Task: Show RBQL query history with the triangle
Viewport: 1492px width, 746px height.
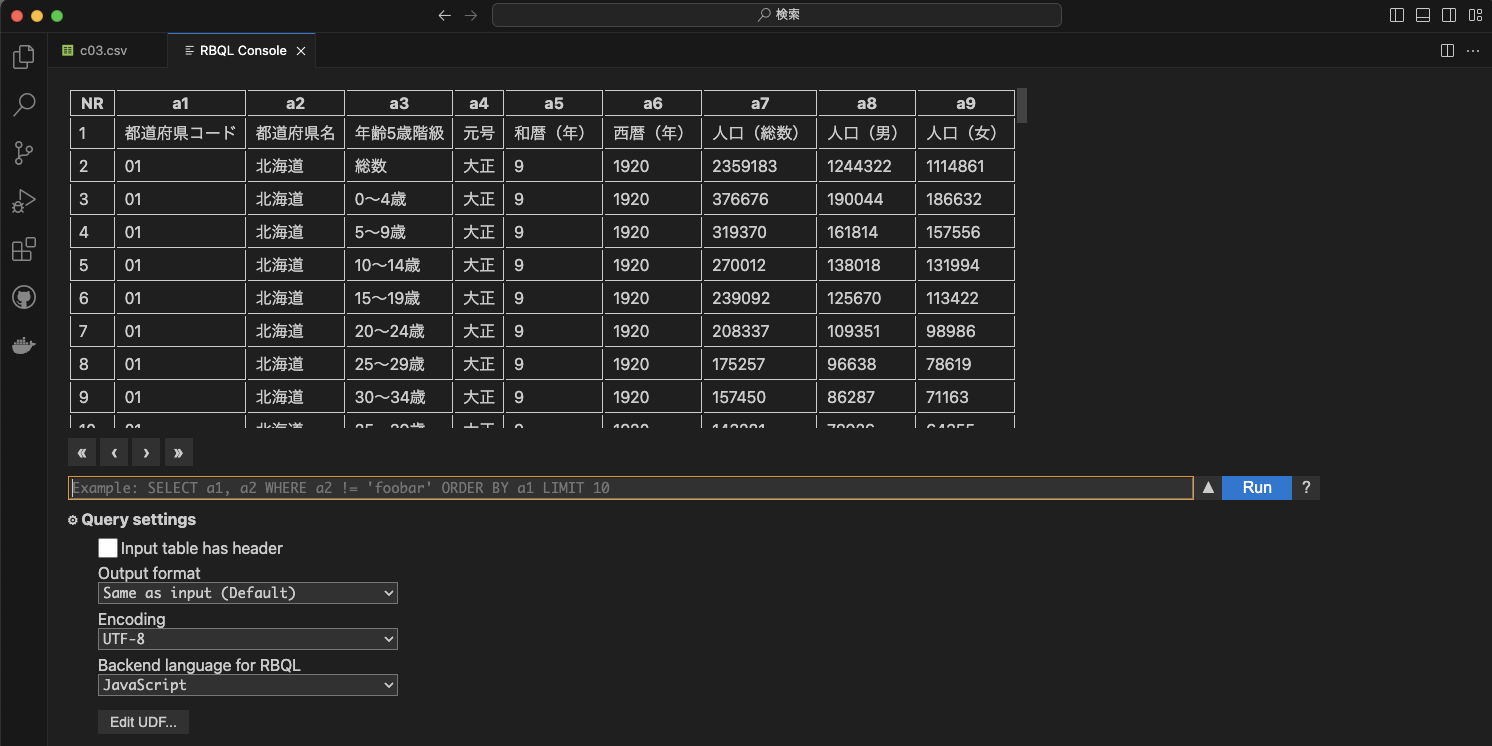Action: tap(1208, 487)
